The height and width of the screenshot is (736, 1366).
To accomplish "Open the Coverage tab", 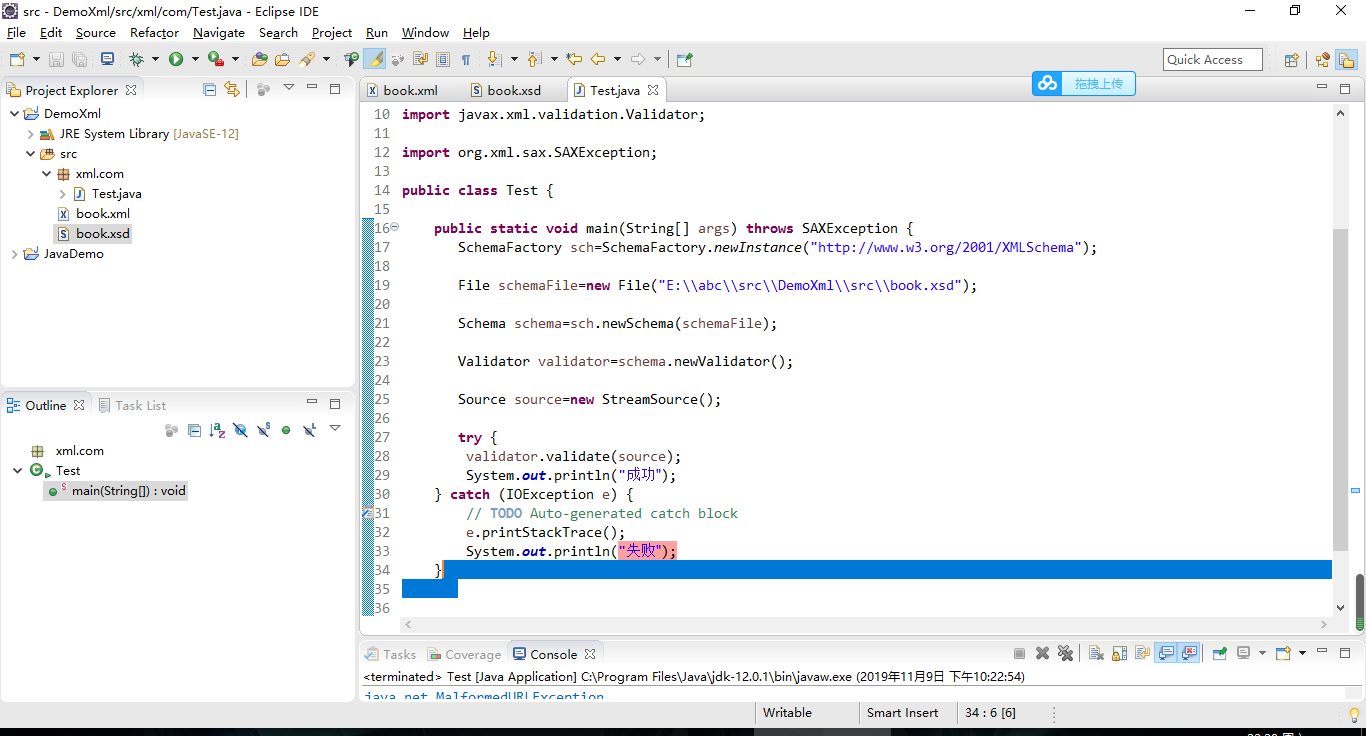I will point(465,655).
